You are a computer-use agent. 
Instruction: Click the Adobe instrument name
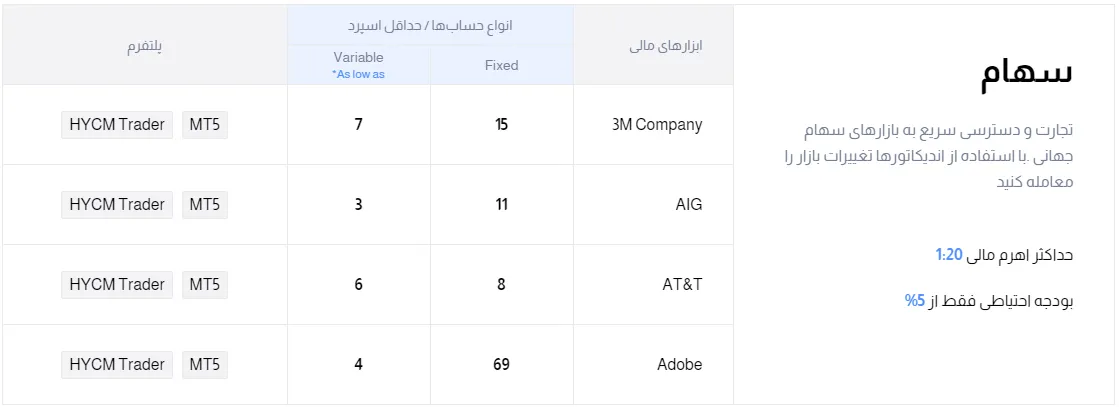point(679,365)
